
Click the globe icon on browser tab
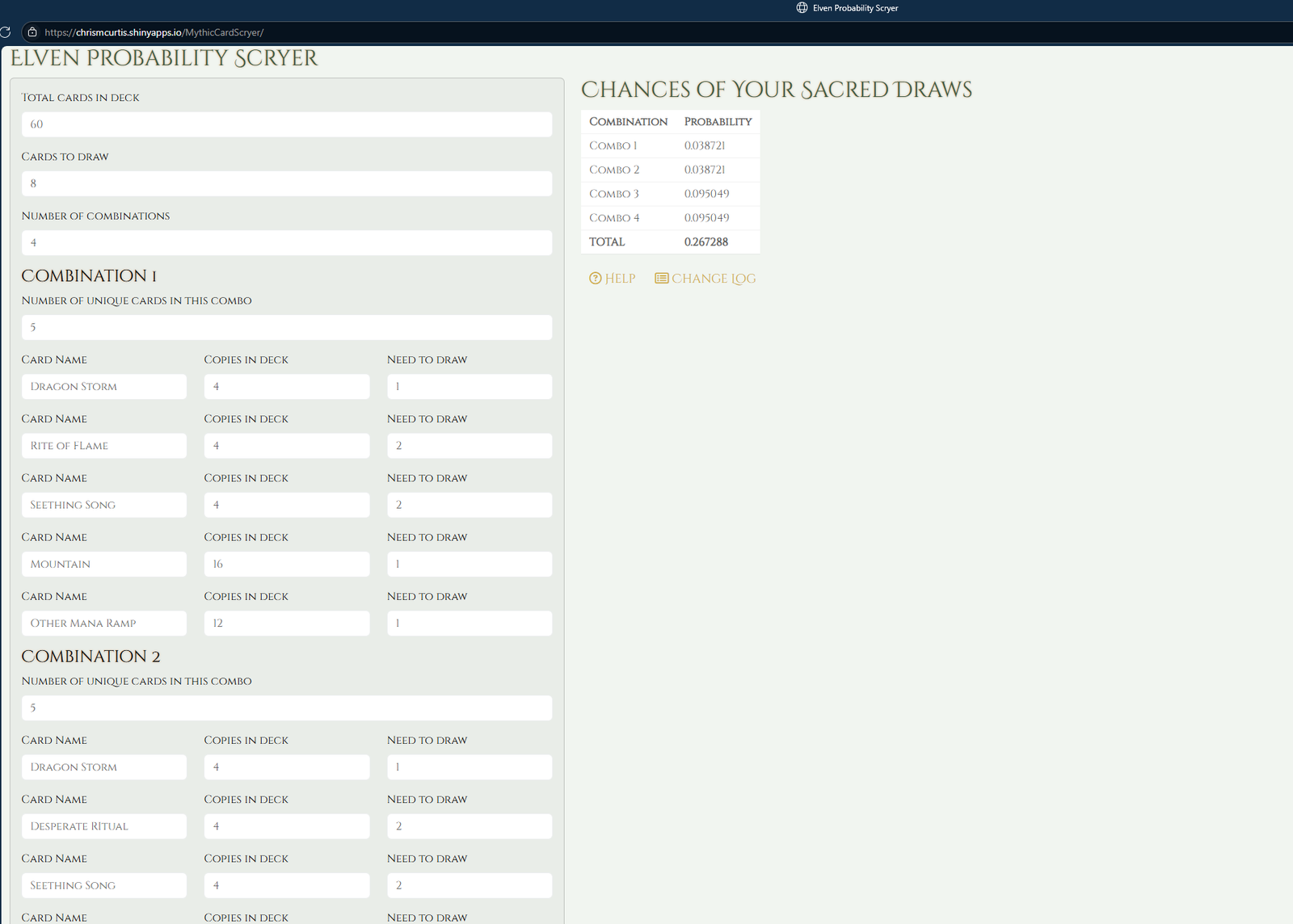[802, 8]
